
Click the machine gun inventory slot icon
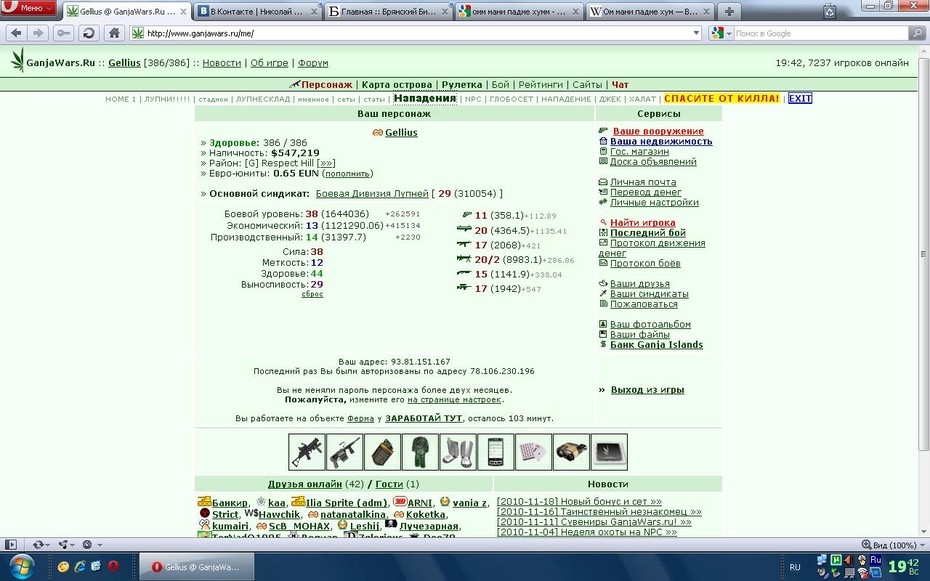(x=344, y=452)
